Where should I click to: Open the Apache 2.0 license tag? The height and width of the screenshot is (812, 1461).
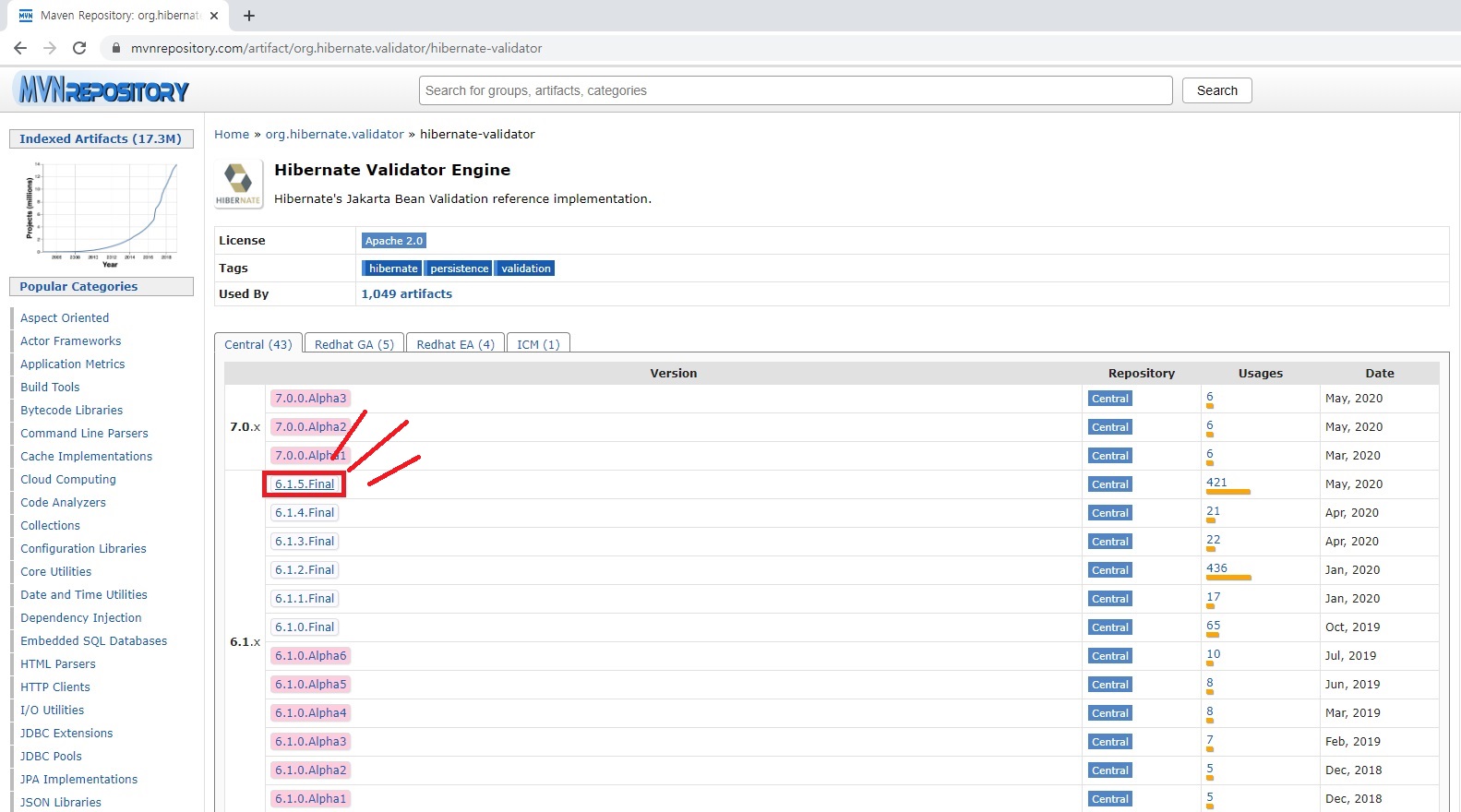[x=394, y=241]
